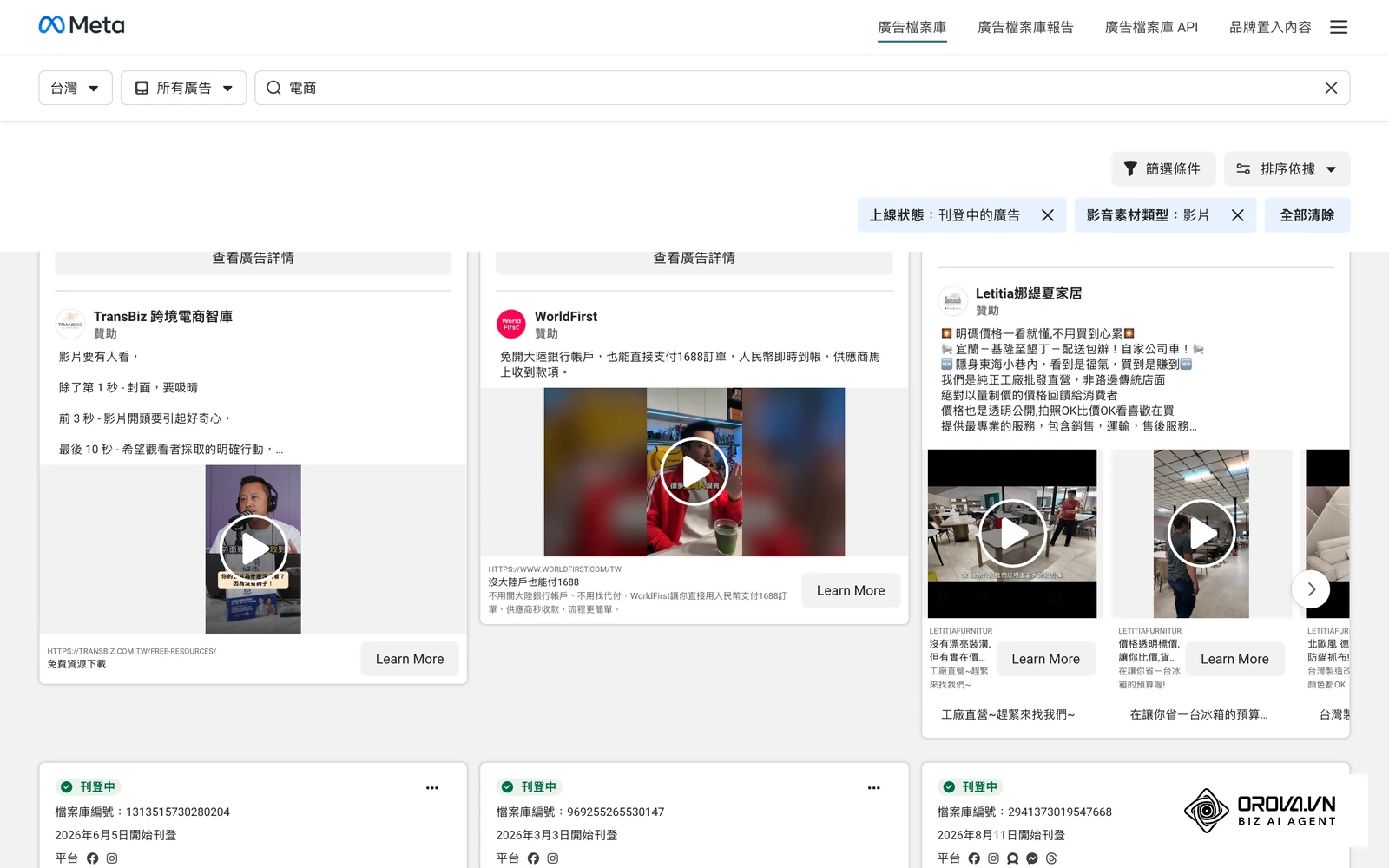Focus the search field containing 電商
Screen dimensions: 1389x868
point(802,88)
